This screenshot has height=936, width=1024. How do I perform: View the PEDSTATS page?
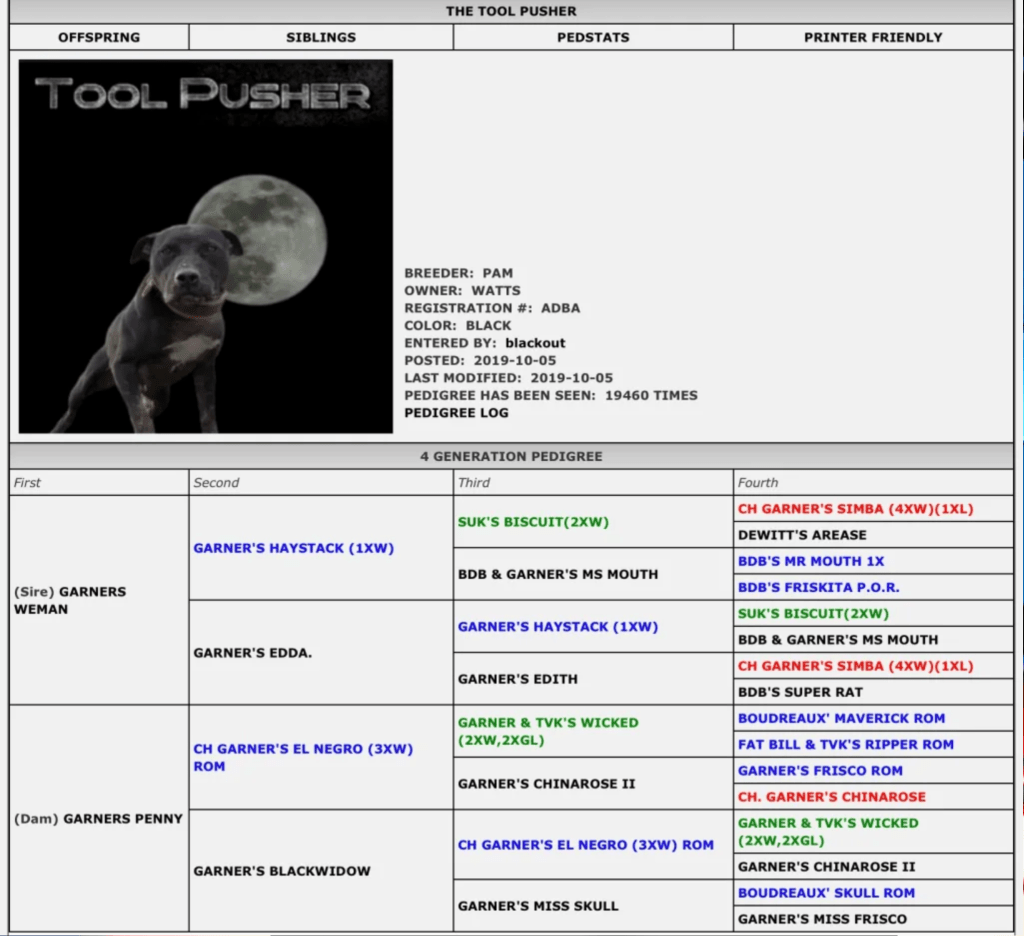tap(593, 37)
